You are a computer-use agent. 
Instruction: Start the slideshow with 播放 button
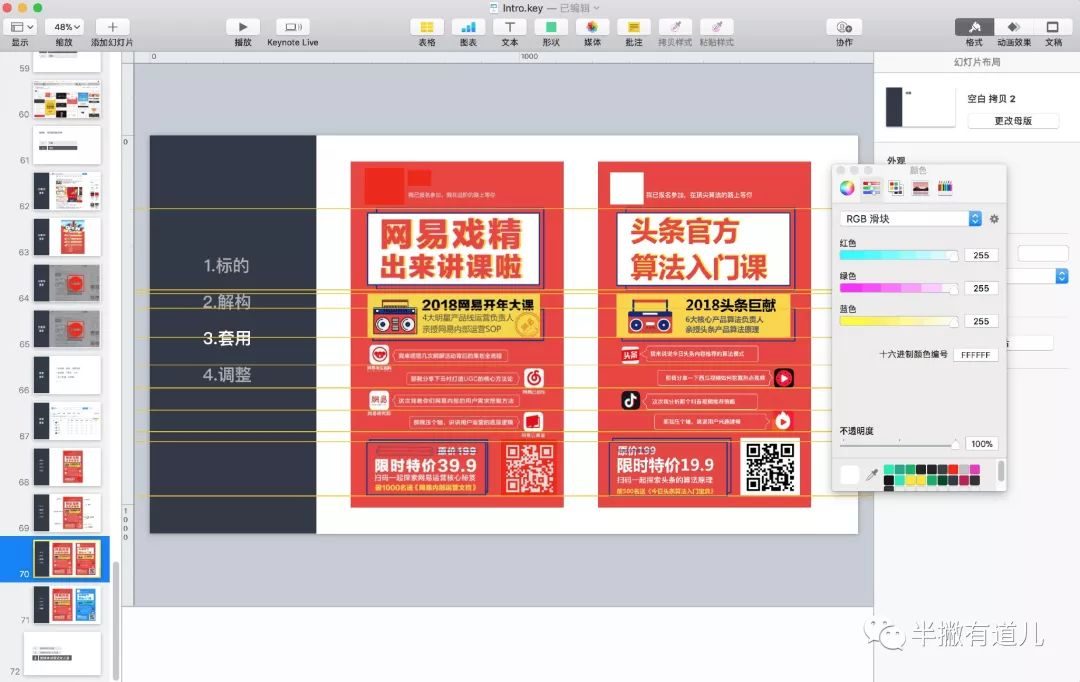click(x=243, y=27)
